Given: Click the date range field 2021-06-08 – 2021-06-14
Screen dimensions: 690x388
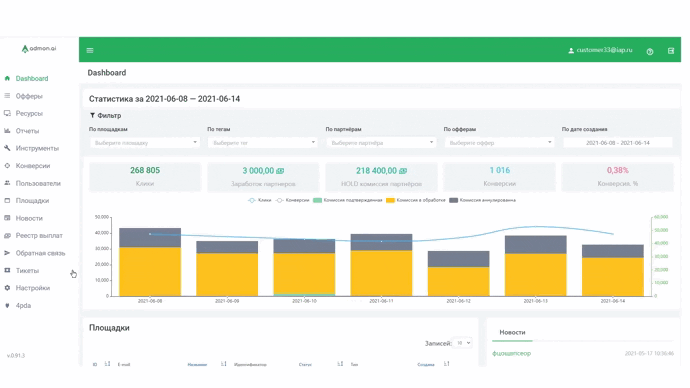Looking at the screenshot, I should [618, 143].
